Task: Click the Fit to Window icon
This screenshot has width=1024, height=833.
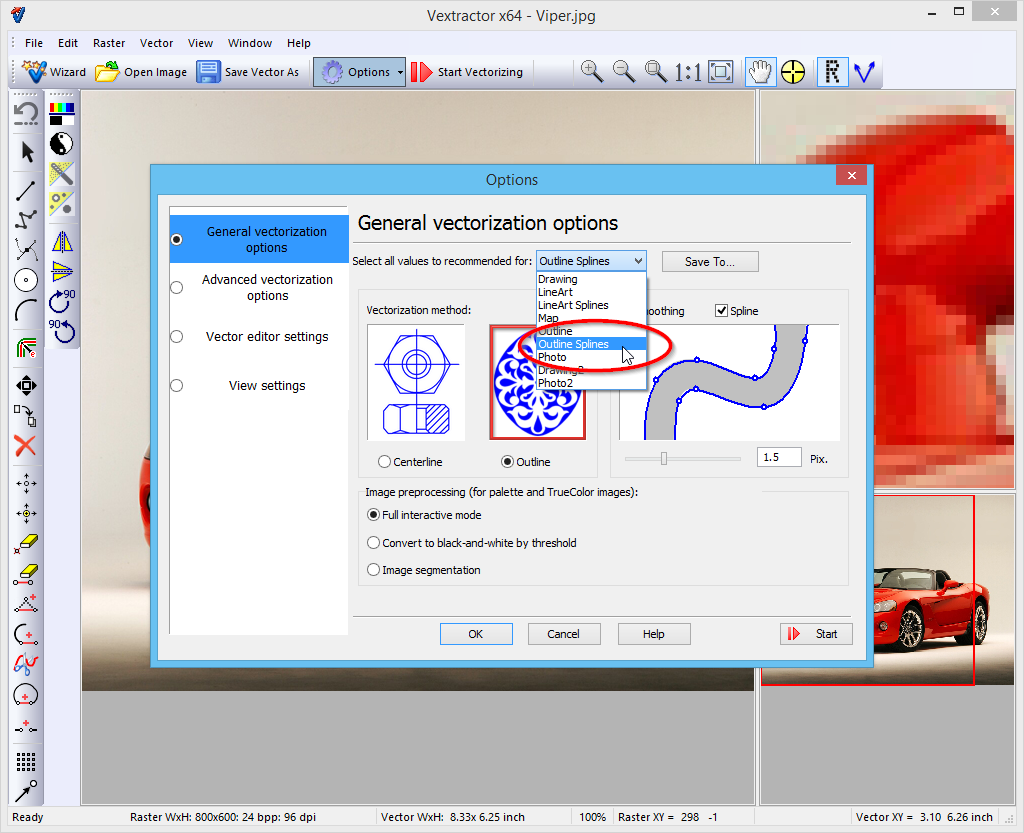Action: (720, 72)
